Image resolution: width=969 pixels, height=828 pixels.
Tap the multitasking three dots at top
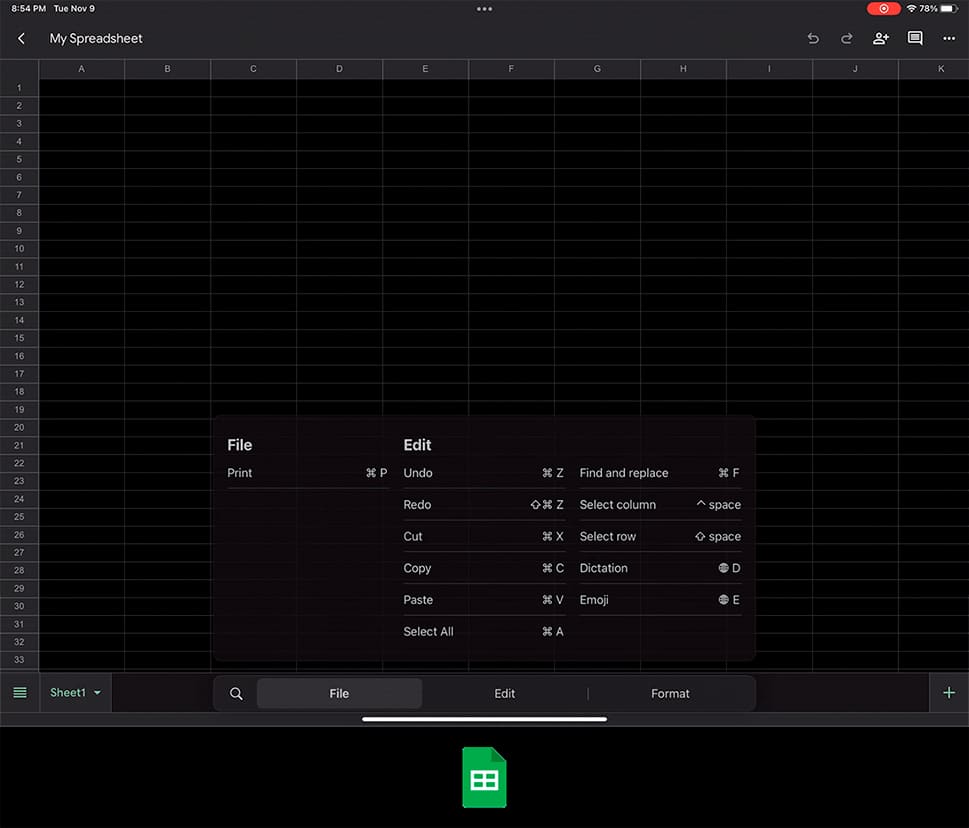pos(484,9)
